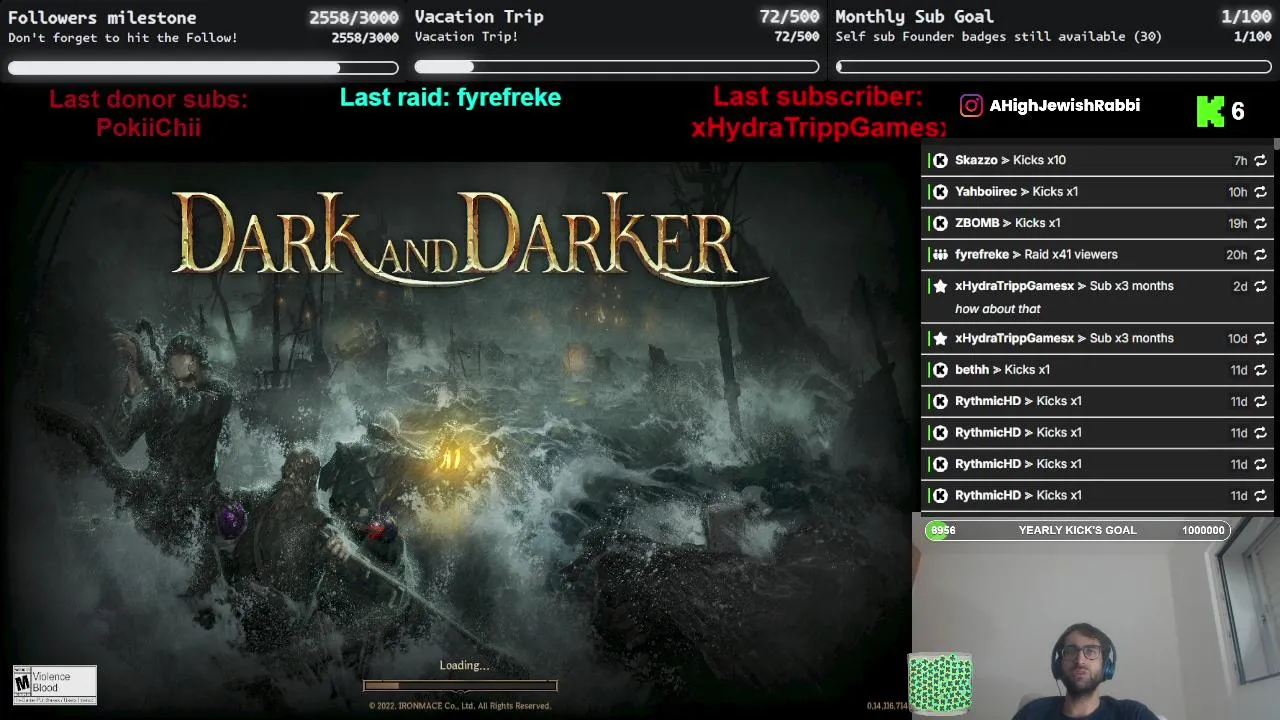Click 'Self sub Founder badges still available' text
Viewport: 1280px width, 720px height.
tap(999, 37)
